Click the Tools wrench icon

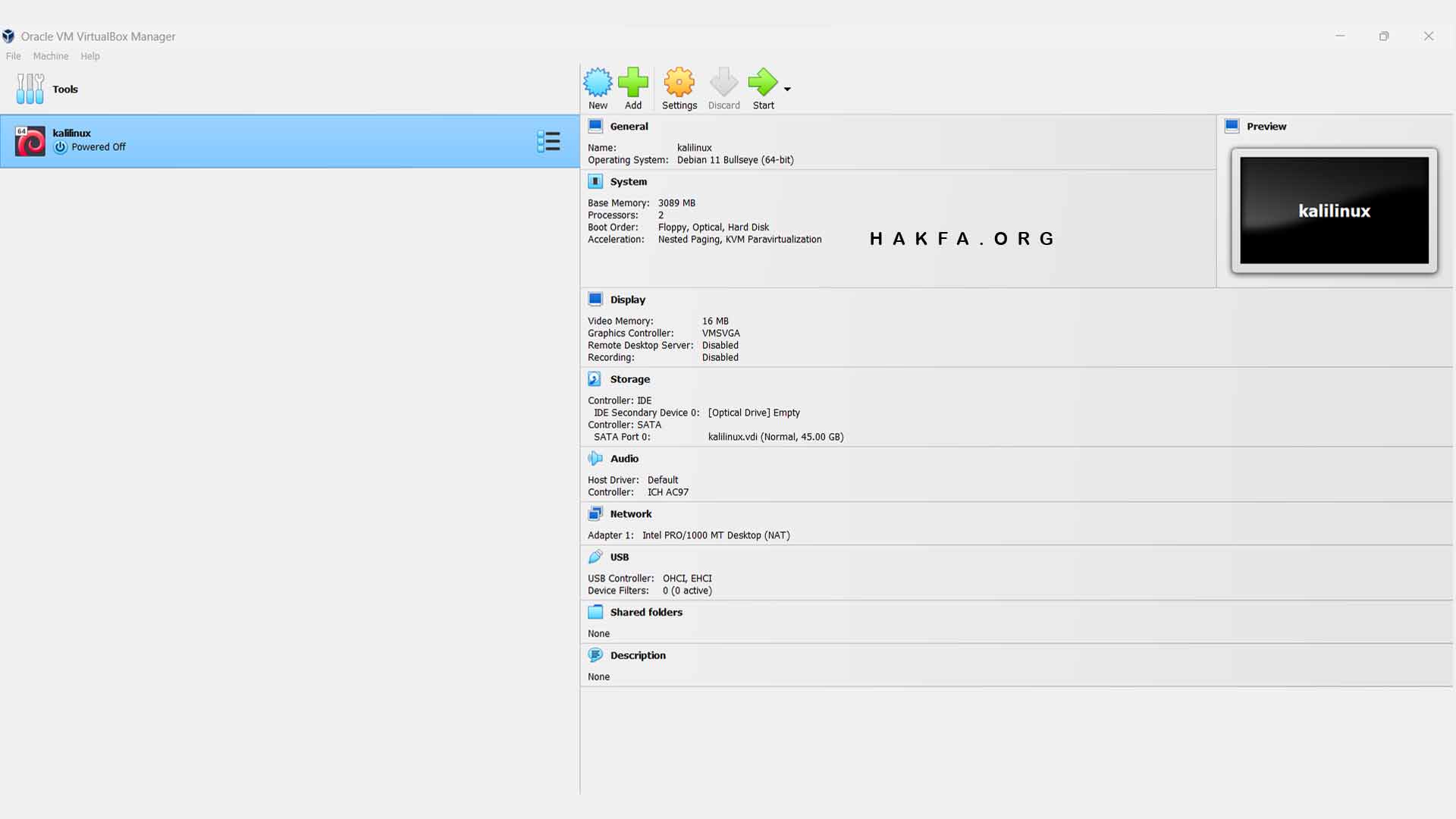pyautogui.click(x=30, y=89)
